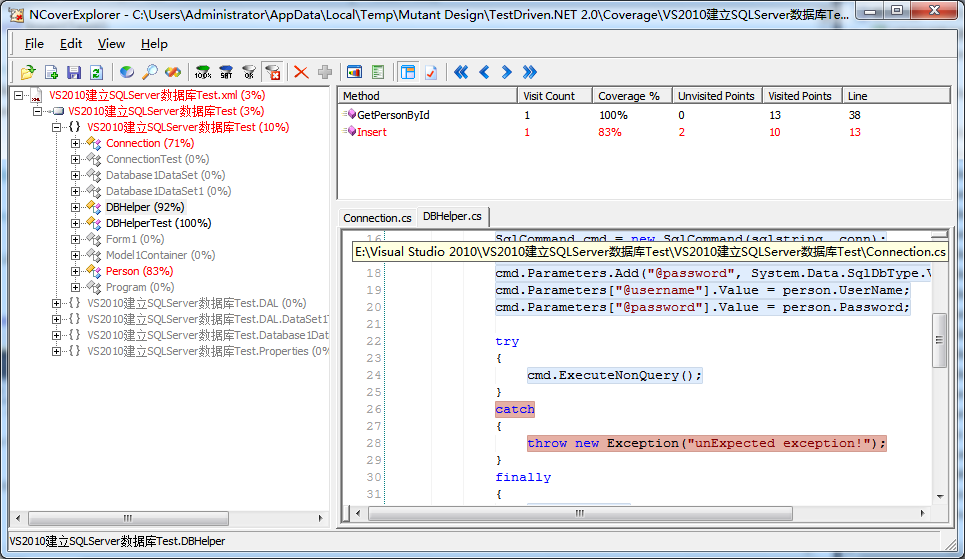This screenshot has width=965, height=559.
Task: Click the multicolored loop toolbar icon
Action: click(173, 73)
